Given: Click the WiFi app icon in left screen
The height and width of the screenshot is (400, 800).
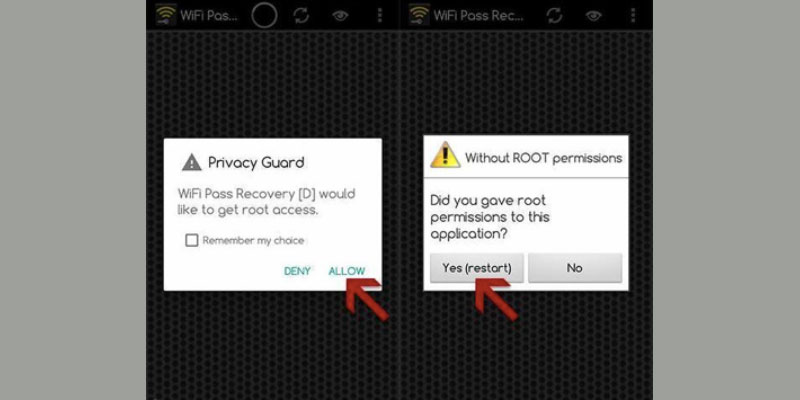Looking at the screenshot, I should click(x=166, y=15).
